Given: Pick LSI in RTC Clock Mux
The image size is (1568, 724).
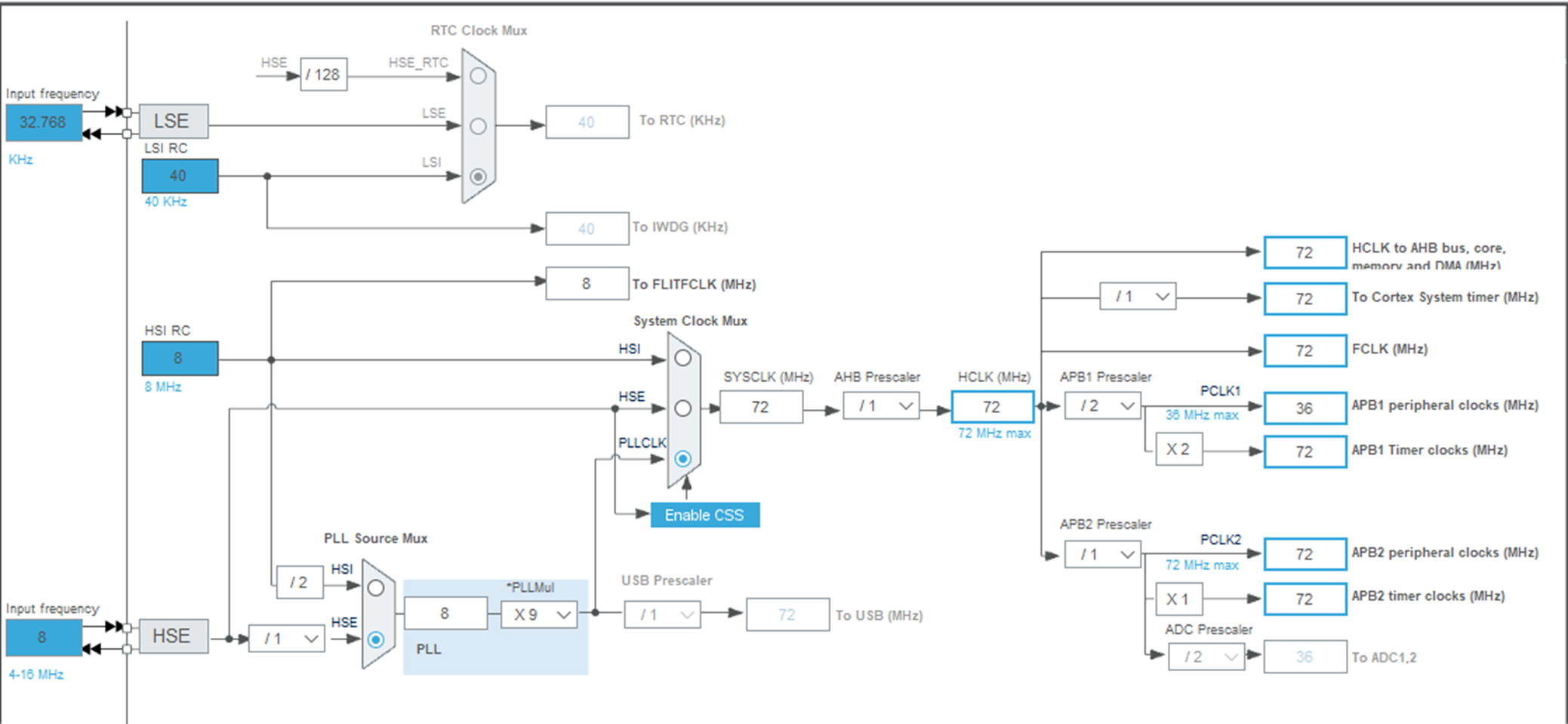Looking at the screenshot, I should coord(478,177).
